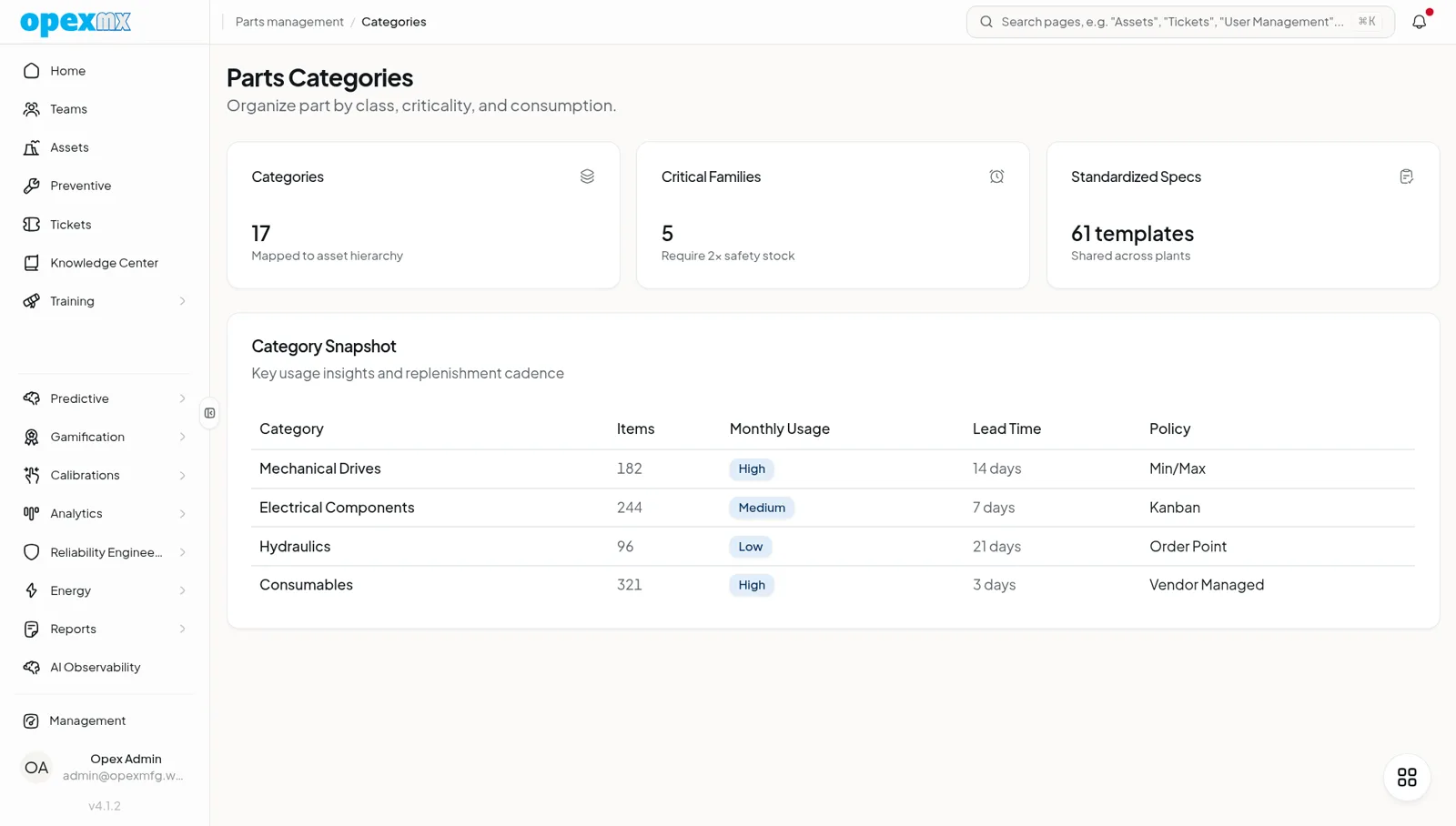Screen dimensions: 1456x826
Task: Click inside the search pages field
Action: click(1180, 22)
